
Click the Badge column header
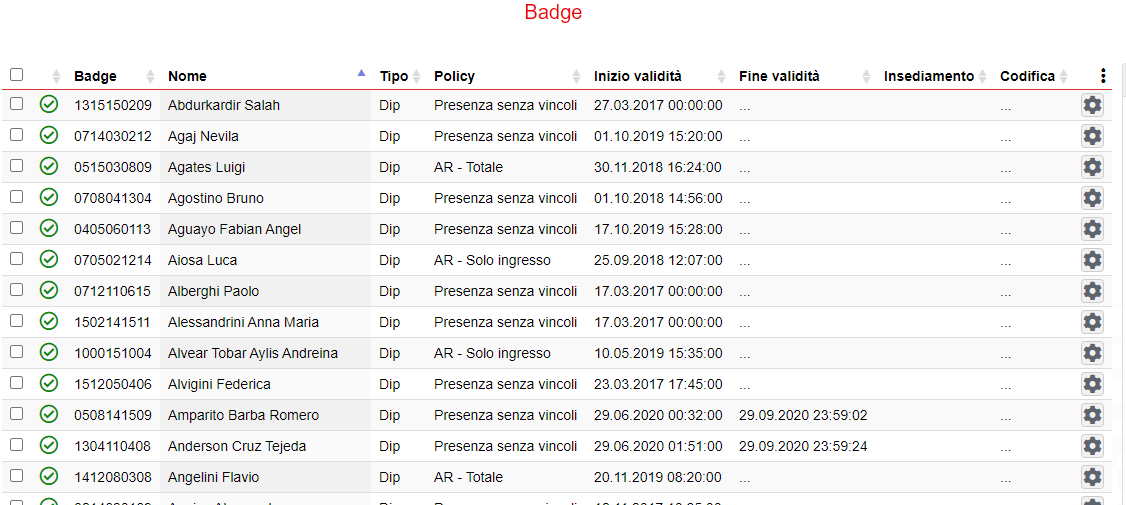[95, 76]
